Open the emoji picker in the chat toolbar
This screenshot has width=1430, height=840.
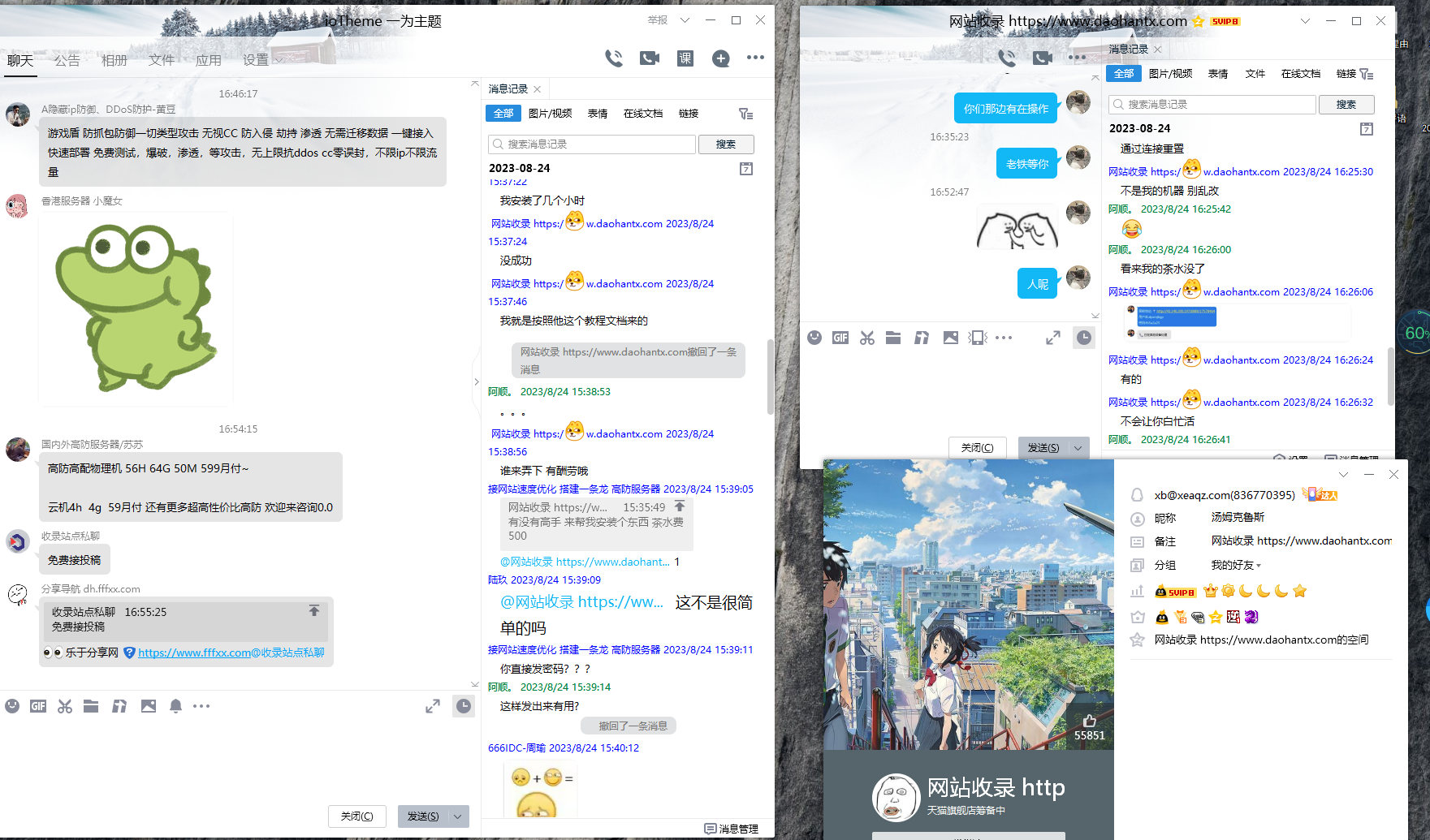click(x=12, y=706)
